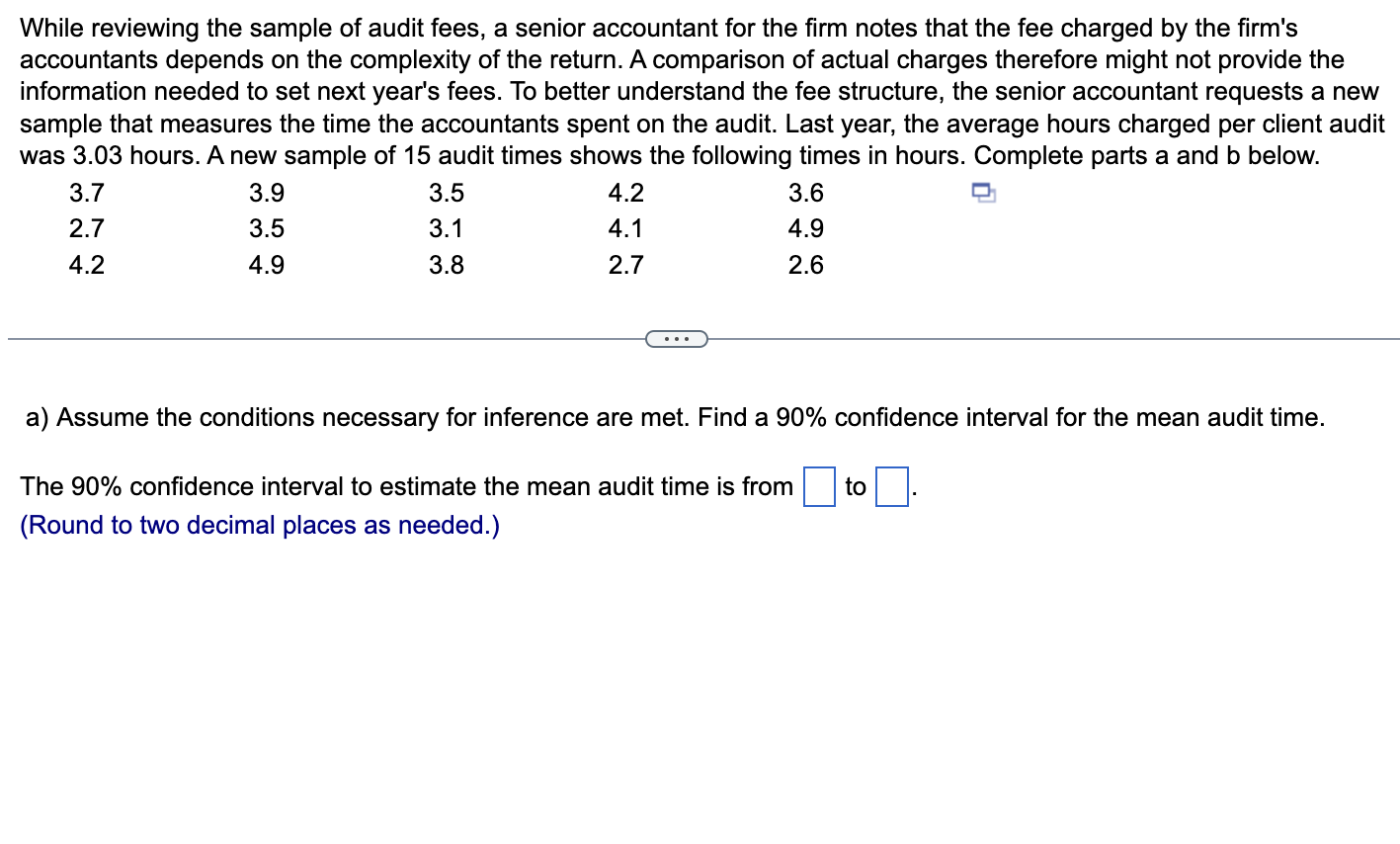Select the value 2.6 at table end
Screen dimensions: 1400x844
click(806, 265)
